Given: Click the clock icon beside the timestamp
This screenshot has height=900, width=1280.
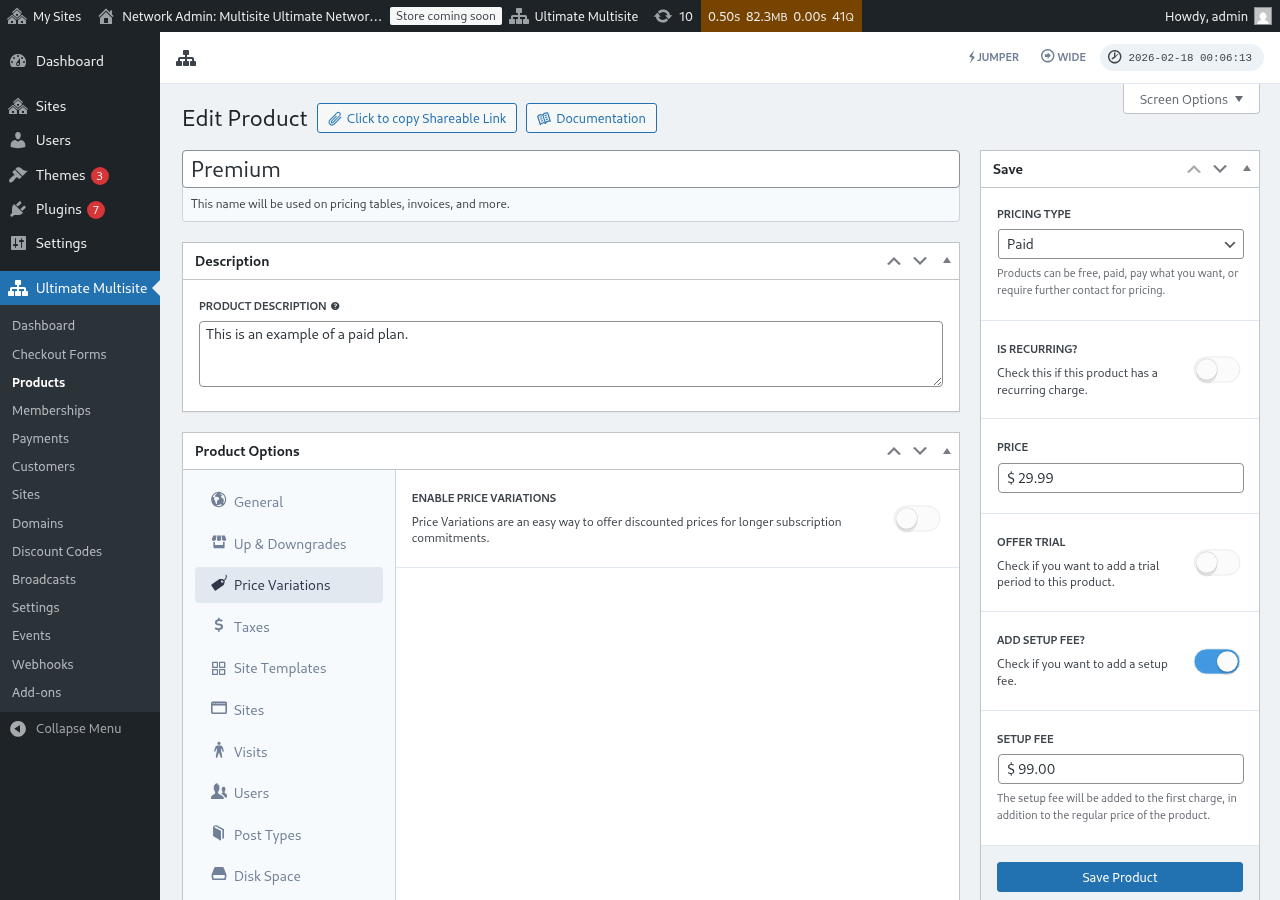Looking at the screenshot, I should (x=1115, y=57).
